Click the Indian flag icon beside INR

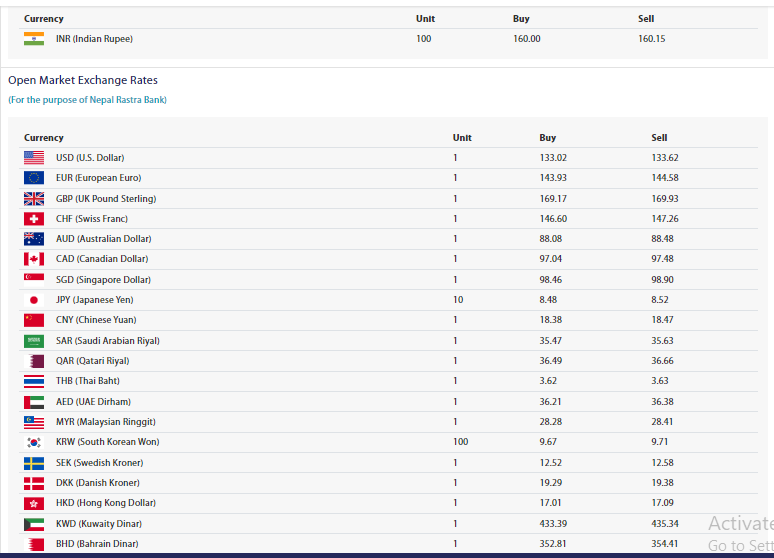coord(34,39)
